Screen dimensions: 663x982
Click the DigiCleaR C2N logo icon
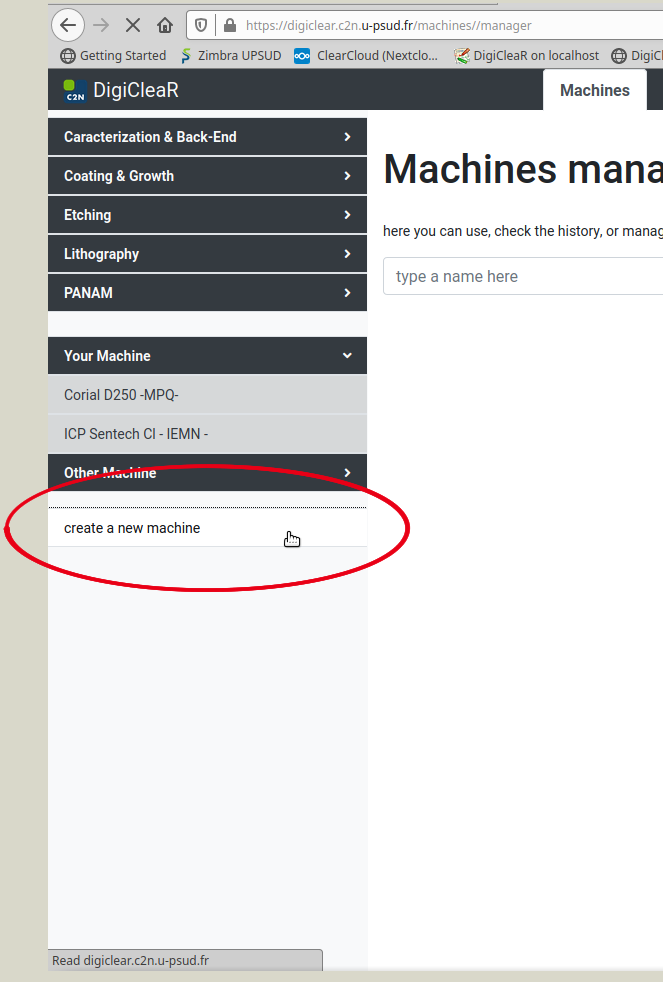75,90
